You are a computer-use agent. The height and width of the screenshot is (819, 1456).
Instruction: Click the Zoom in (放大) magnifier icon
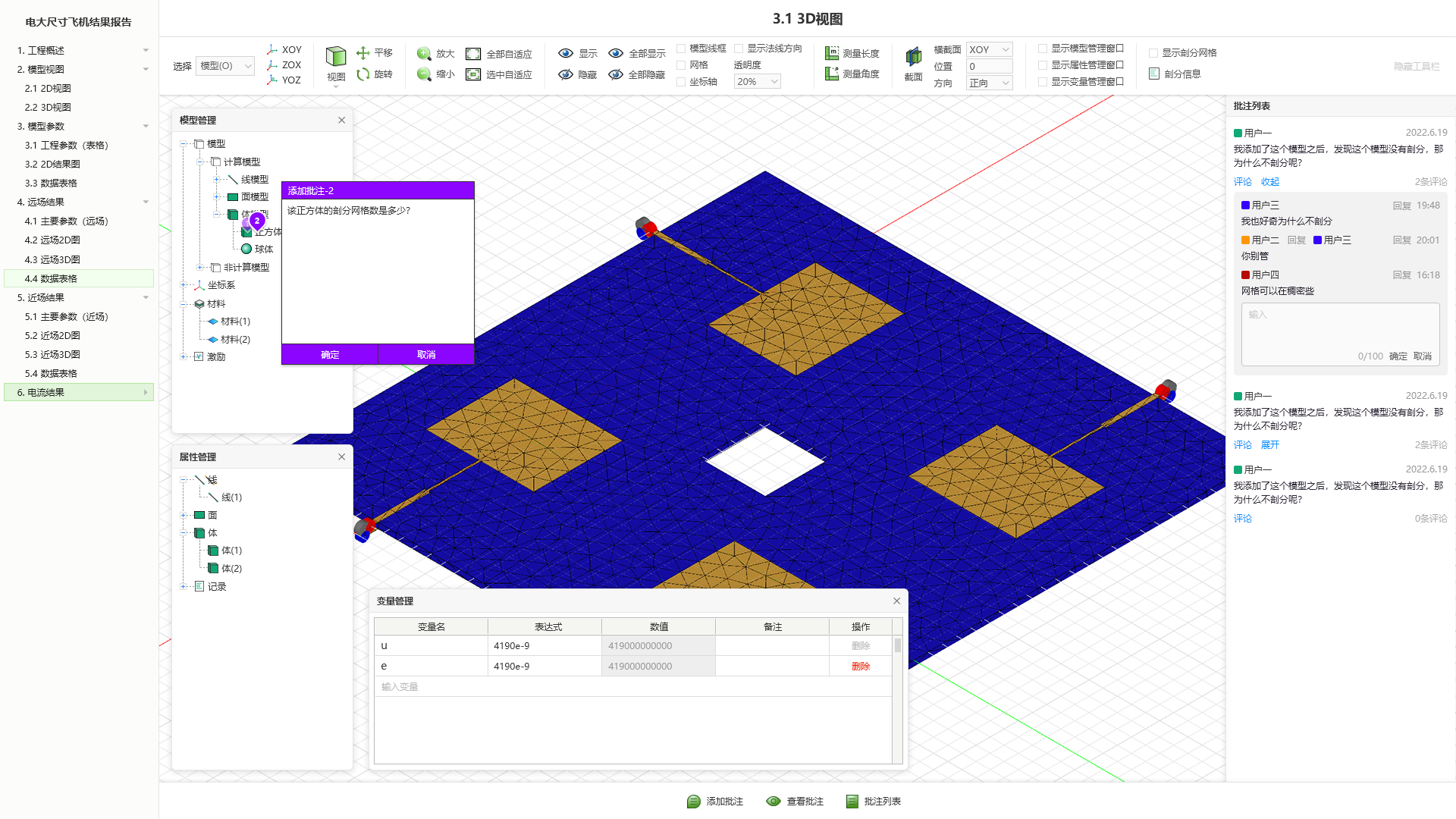point(424,54)
